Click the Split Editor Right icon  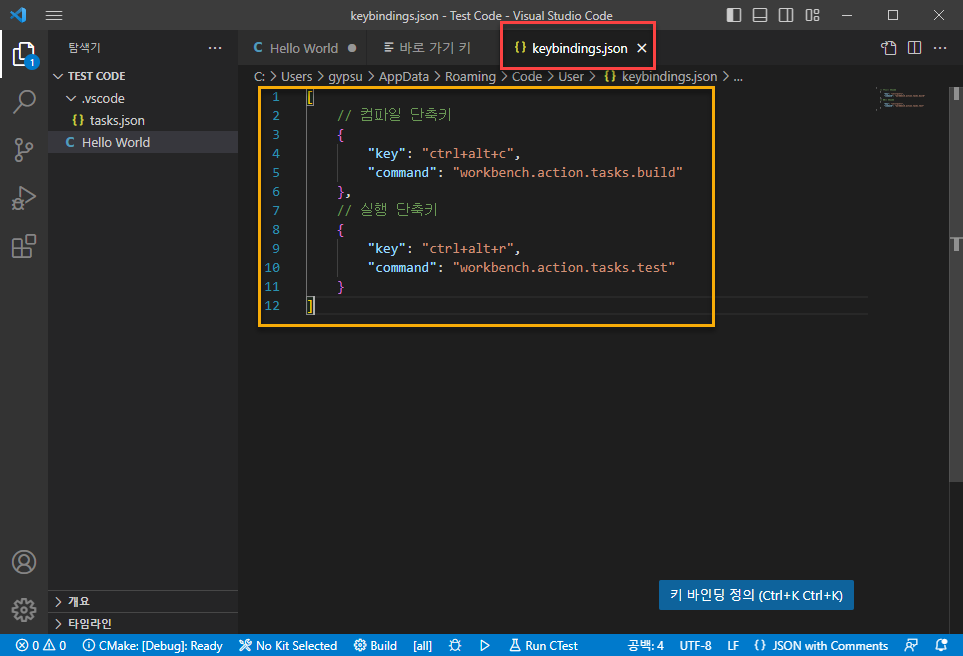click(914, 48)
